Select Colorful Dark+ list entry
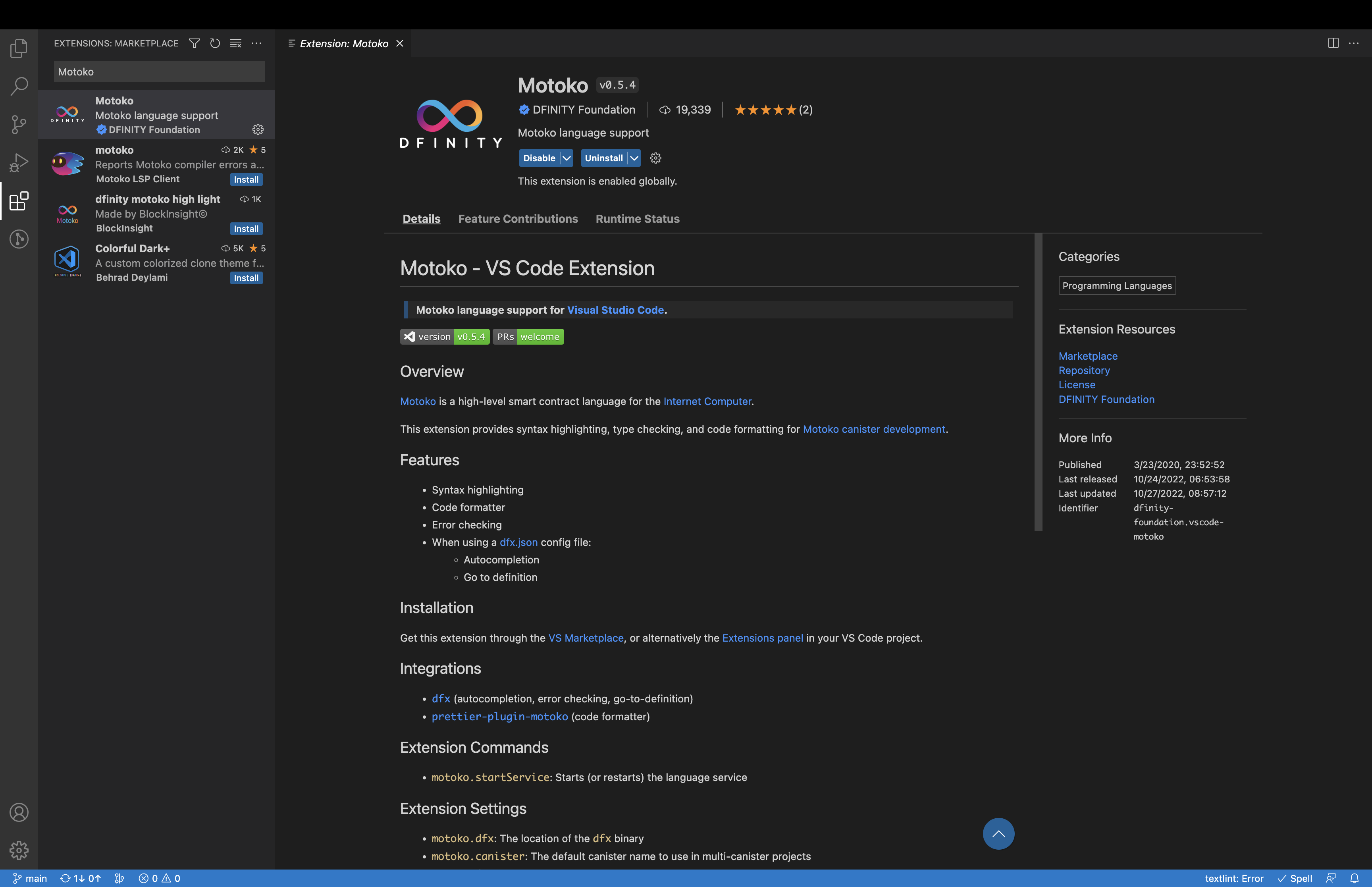This screenshot has height=887, width=1372. pyautogui.click(x=156, y=262)
